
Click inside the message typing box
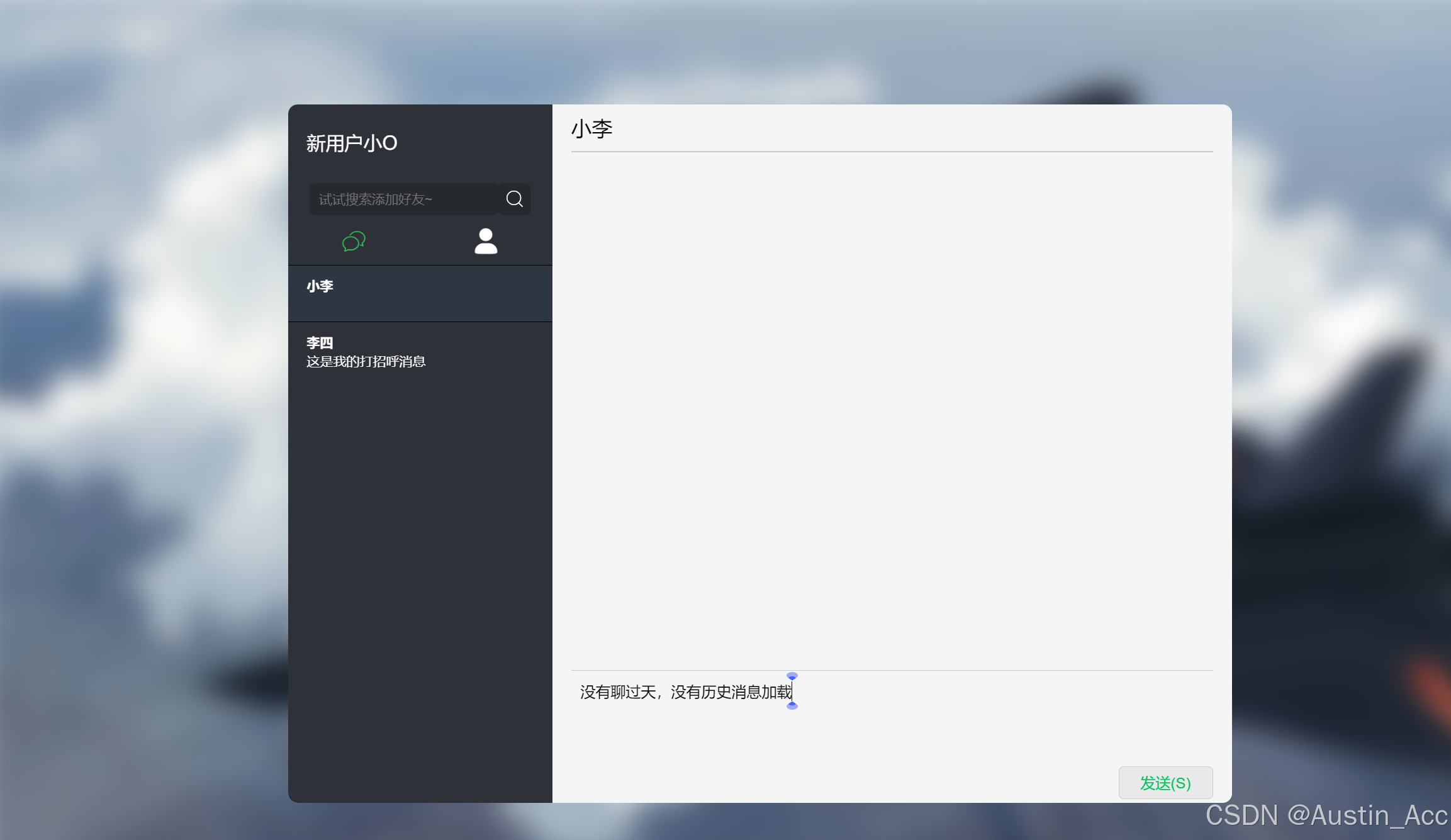pos(892,730)
